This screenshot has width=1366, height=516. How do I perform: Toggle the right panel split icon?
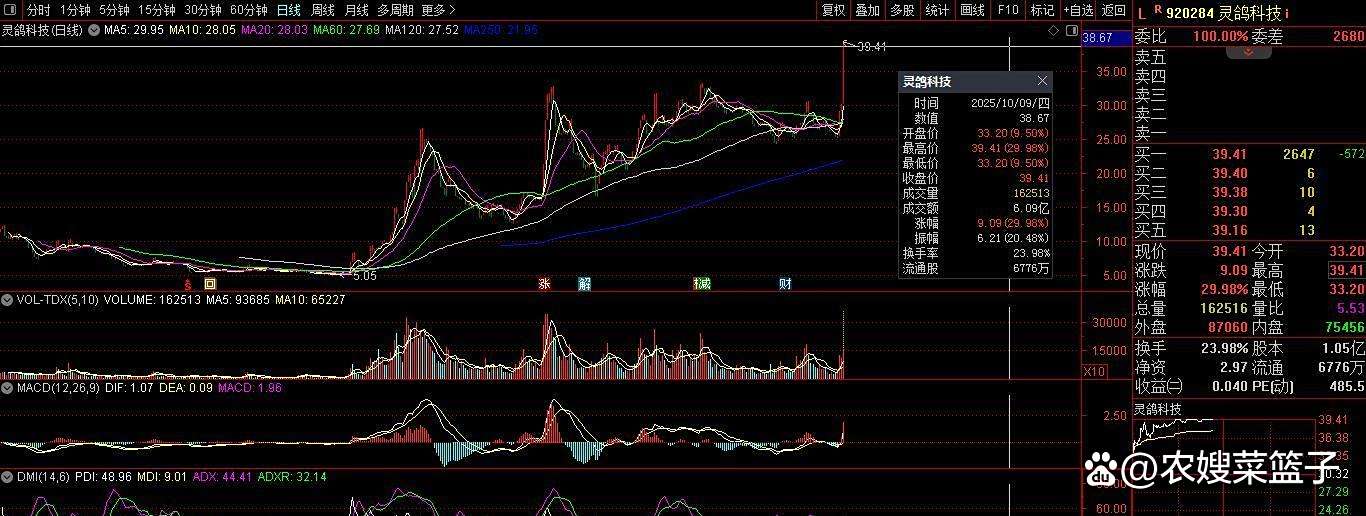click(1071, 31)
